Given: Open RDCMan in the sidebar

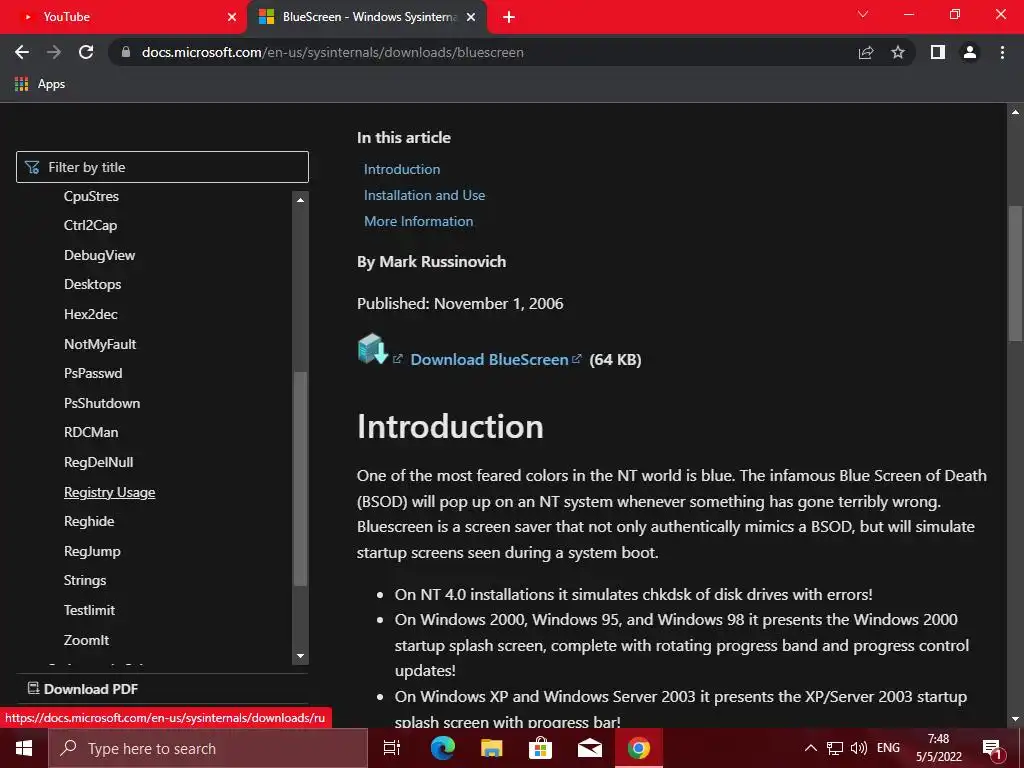Looking at the screenshot, I should click(91, 432).
